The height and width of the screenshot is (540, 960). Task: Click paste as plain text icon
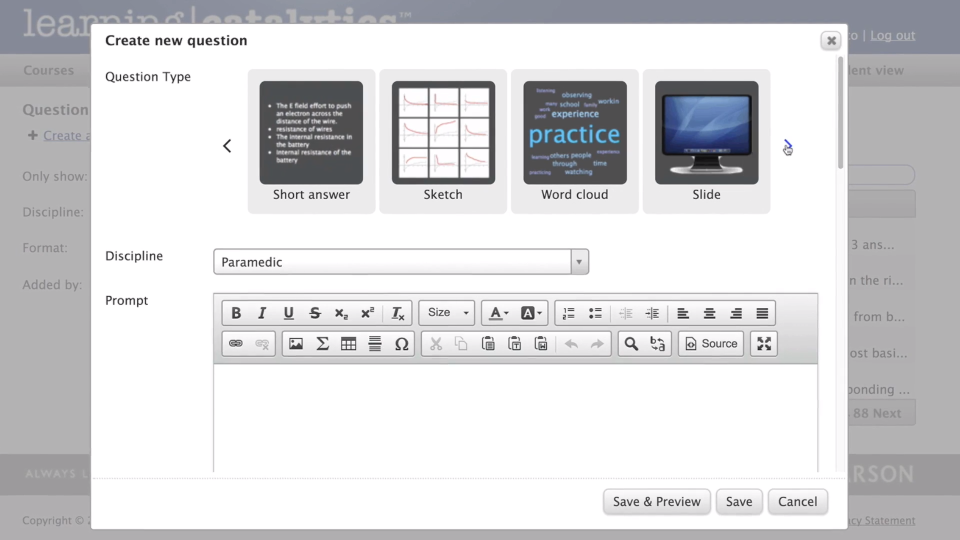pos(514,343)
